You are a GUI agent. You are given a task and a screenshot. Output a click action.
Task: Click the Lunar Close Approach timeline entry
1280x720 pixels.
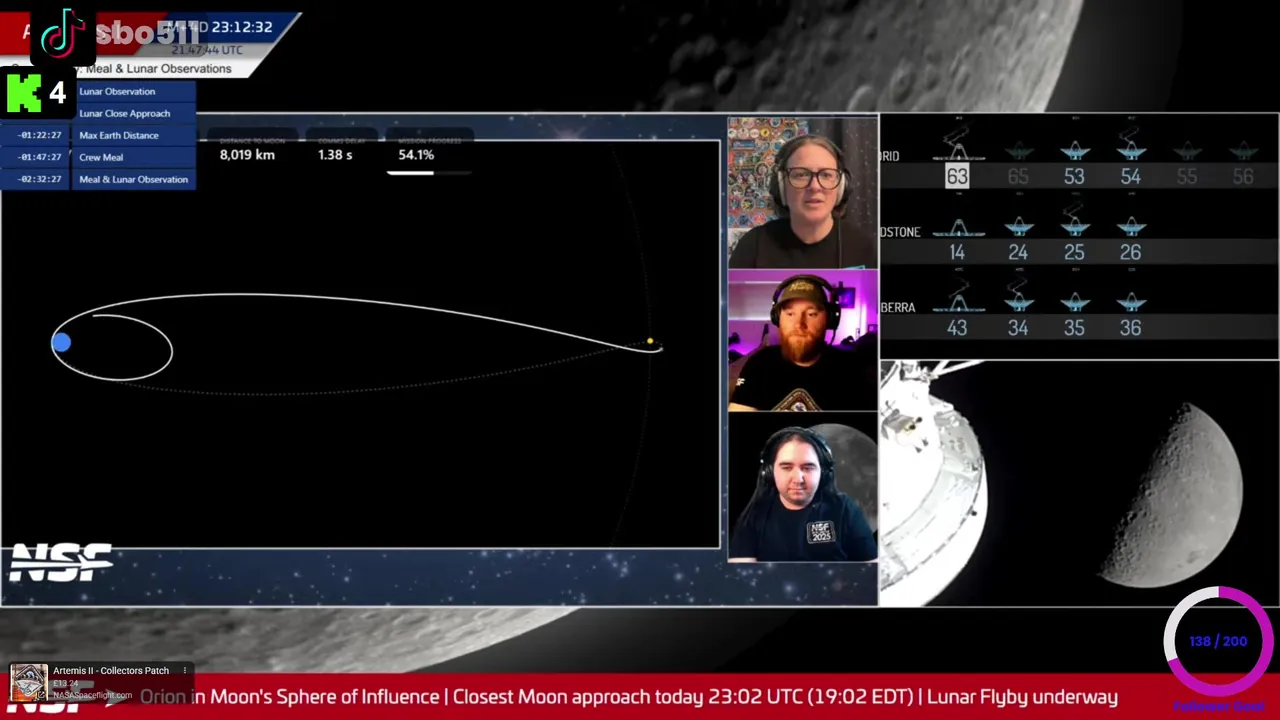point(134,113)
